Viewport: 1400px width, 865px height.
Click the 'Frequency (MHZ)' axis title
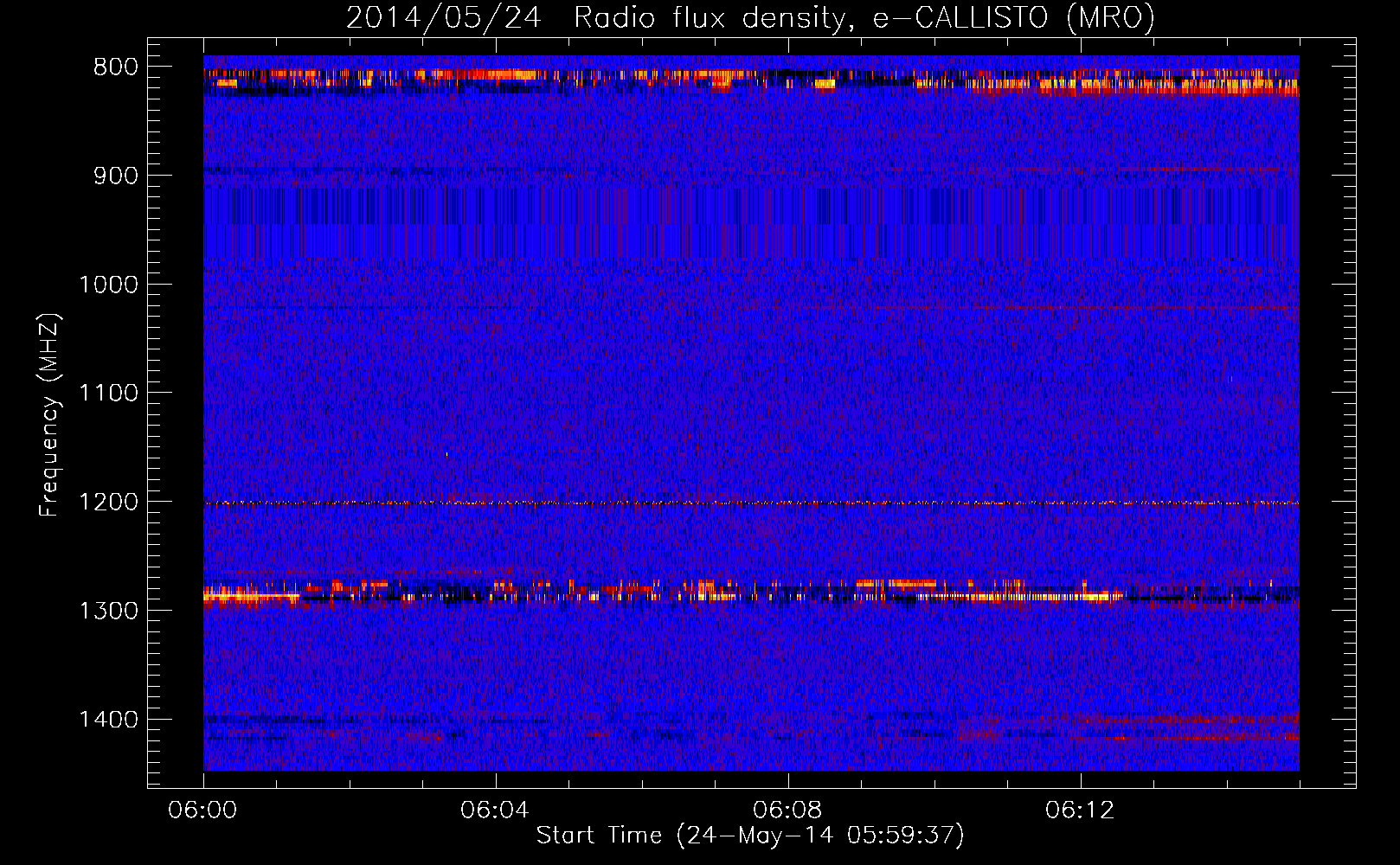(x=49, y=414)
